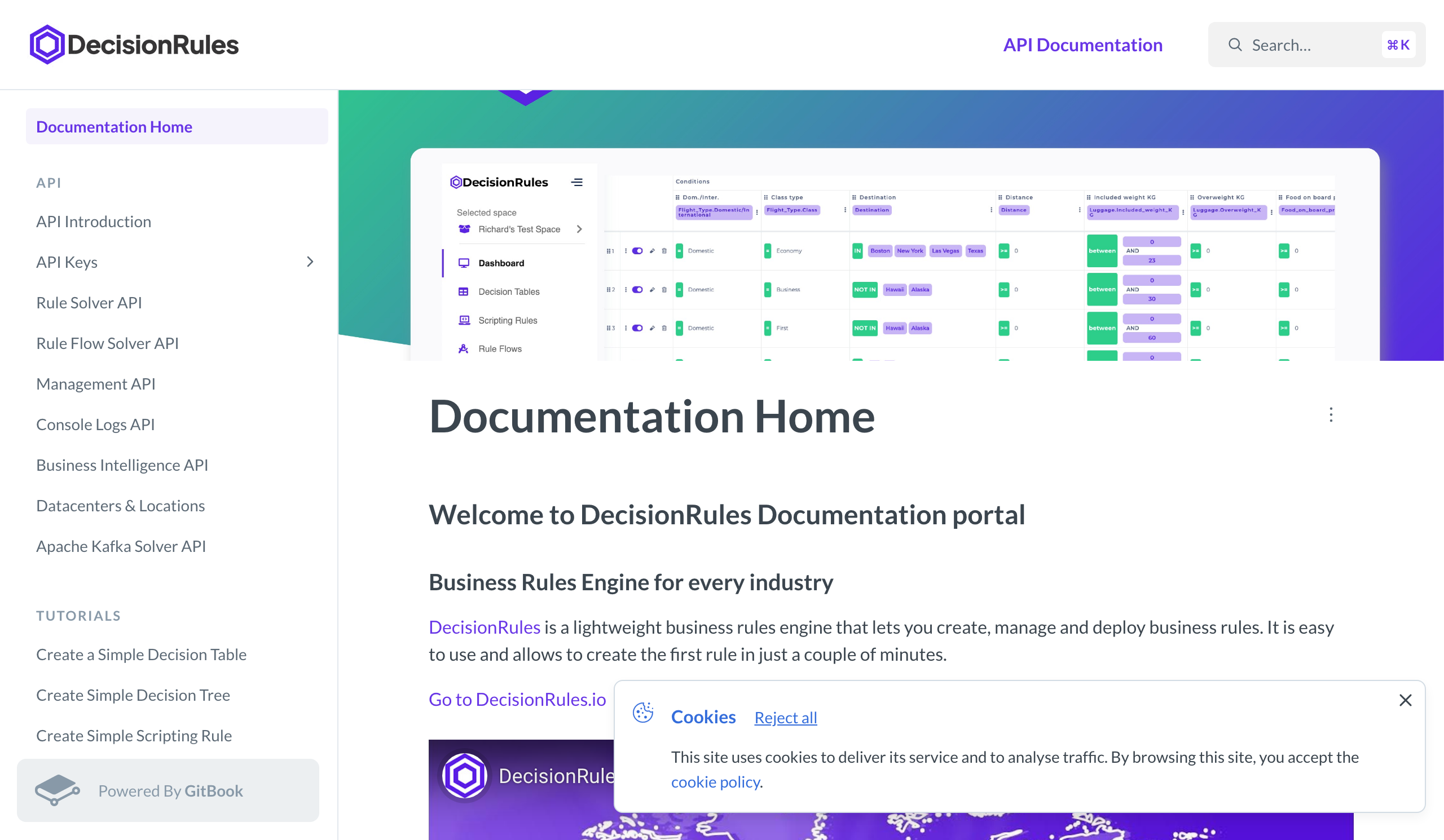
Task: Click the Documentation Home page title
Action: [651, 415]
